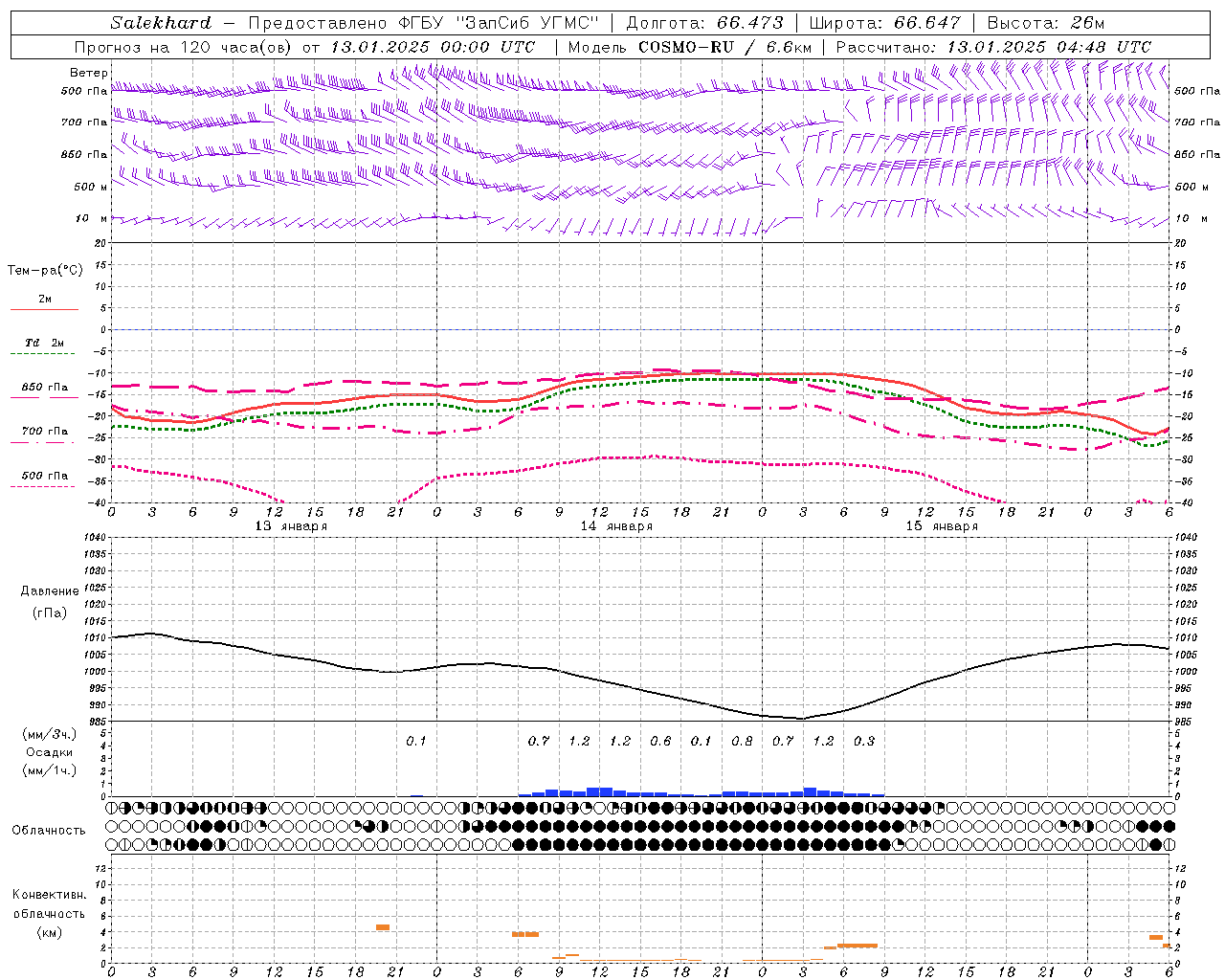Click the '0.8' precipitation amount value
This screenshot has width=1225, height=980.
tap(742, 742)
